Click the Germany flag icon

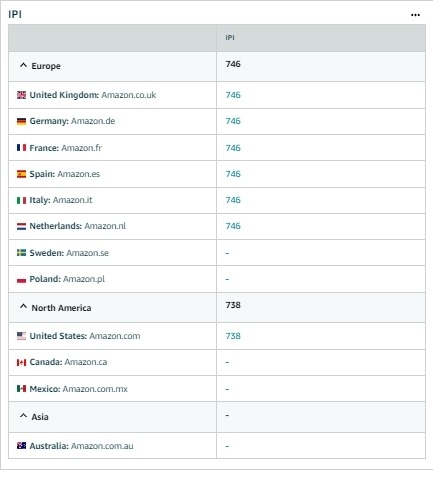tap(21, 122)
